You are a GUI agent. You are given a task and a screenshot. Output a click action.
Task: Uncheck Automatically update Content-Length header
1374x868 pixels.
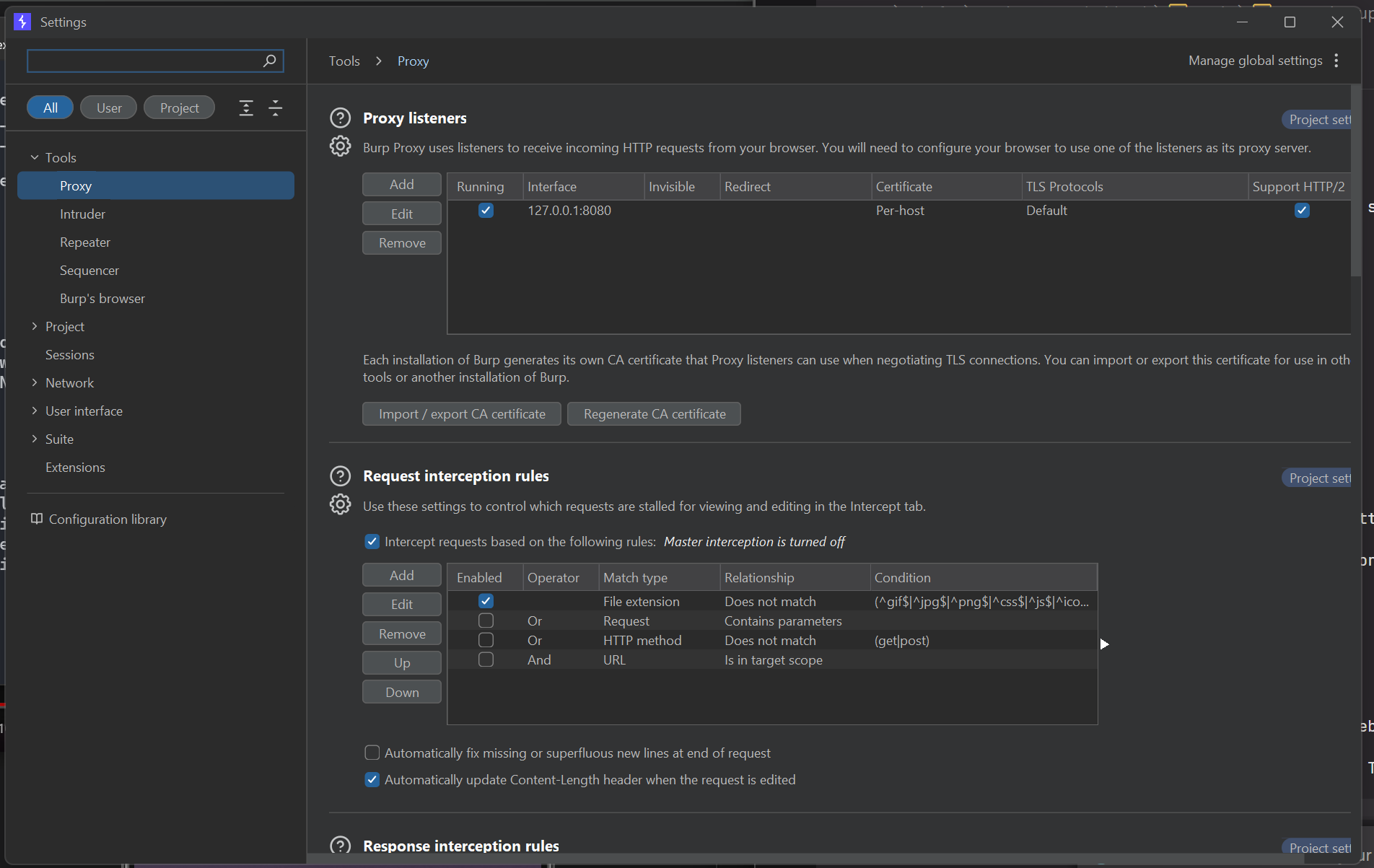point(372,779)
